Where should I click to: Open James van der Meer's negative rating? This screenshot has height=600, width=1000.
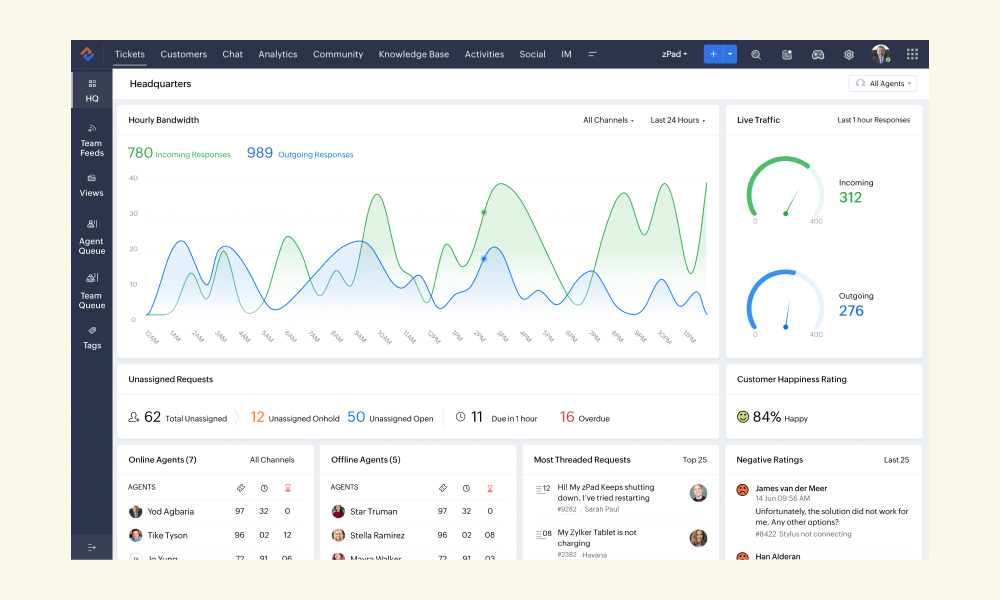tap(823, 510)
